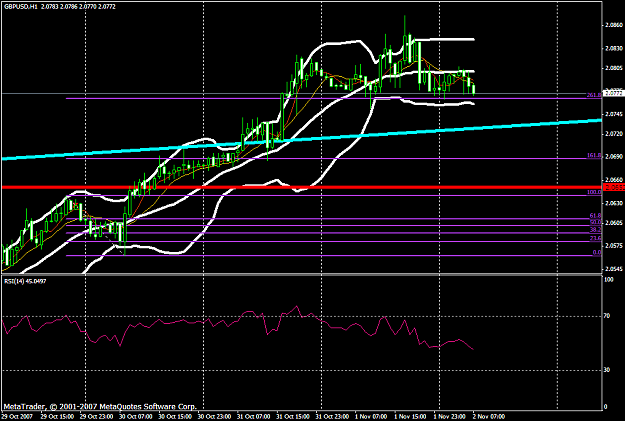Click the current price tag 2.0772
Screen dimensions: 625x421
pyautogui.click(x=614, y=93)
